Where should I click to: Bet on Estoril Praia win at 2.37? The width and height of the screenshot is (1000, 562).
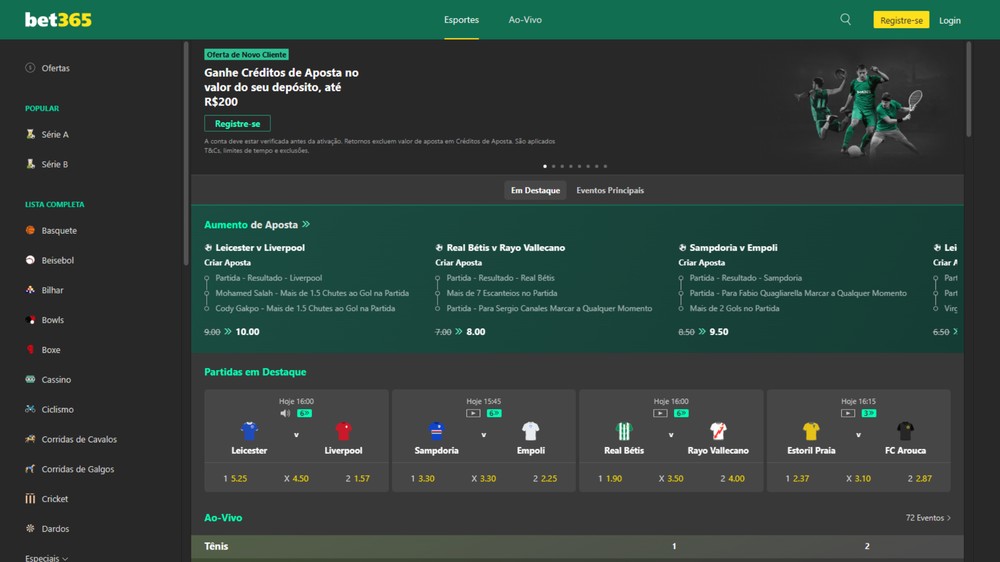[x=797, y=478]
